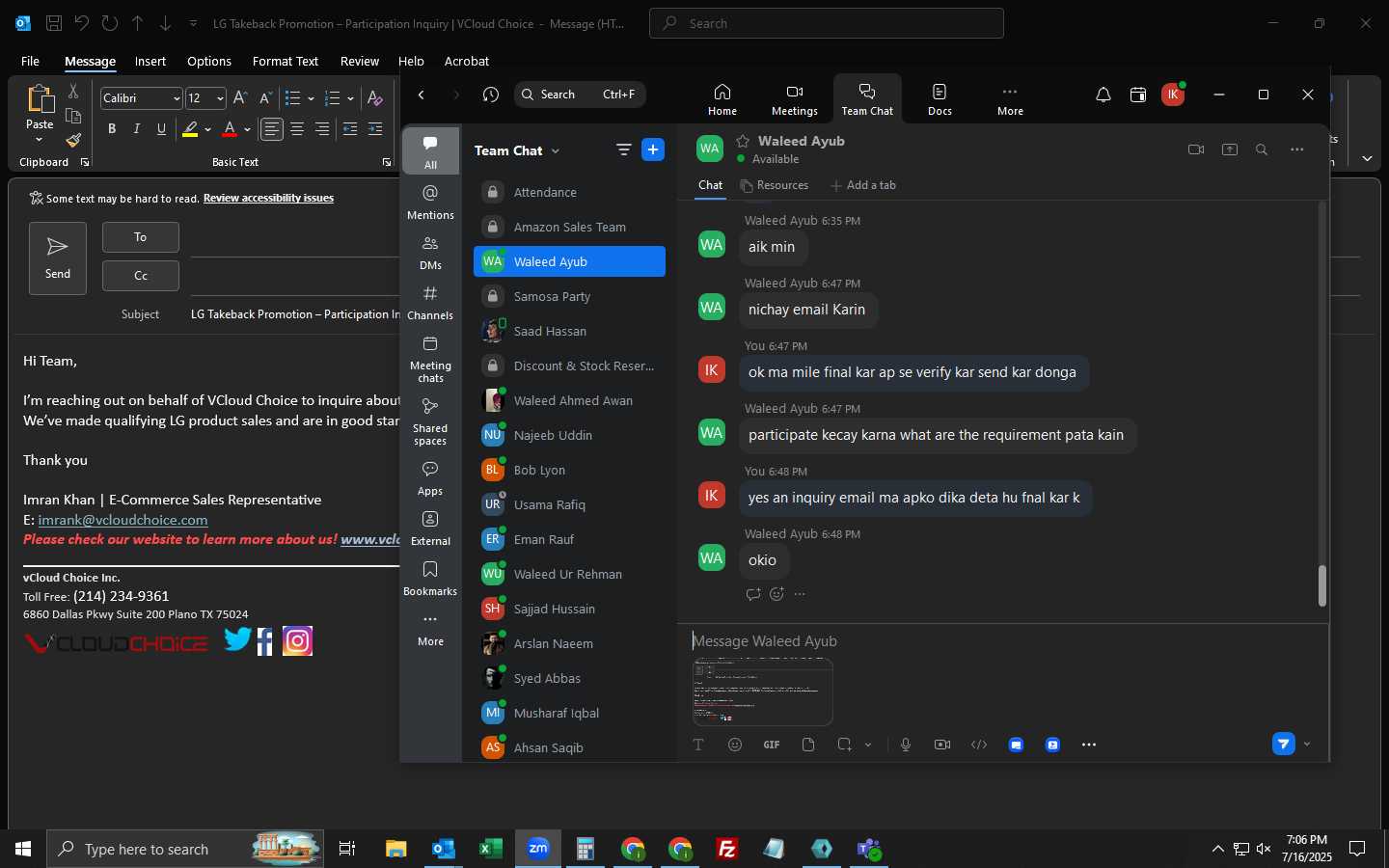Toggle align right in Outlook ribbon
This screenshot has width=1389, height=868.
(x=322, y=129)
